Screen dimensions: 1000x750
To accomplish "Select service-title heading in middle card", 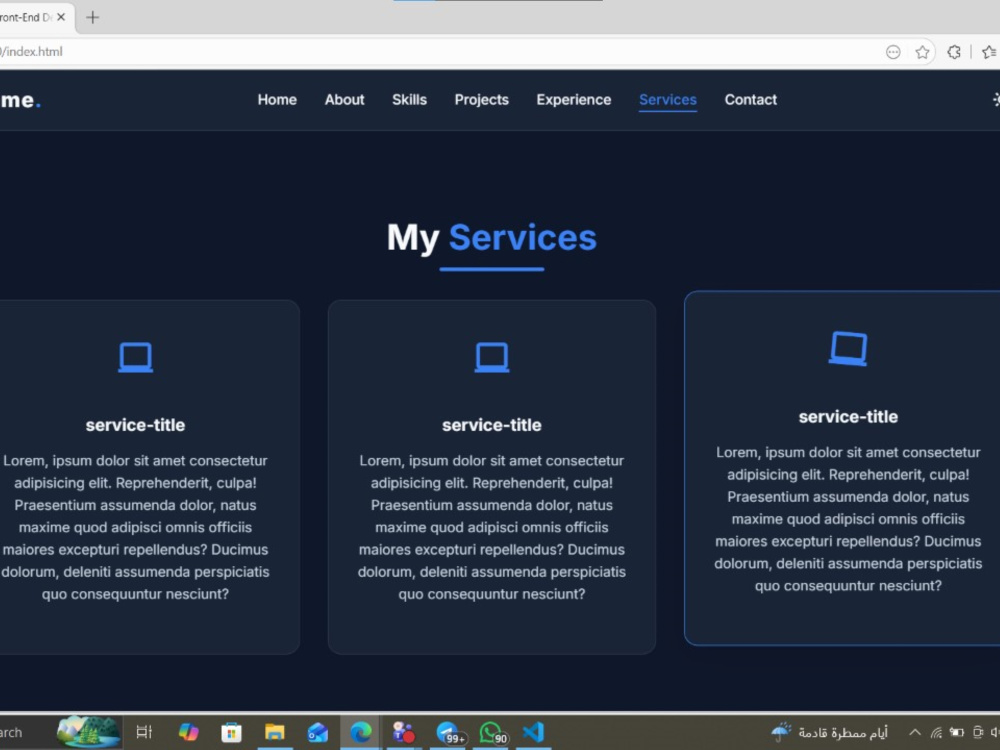I will pos(492,425).
